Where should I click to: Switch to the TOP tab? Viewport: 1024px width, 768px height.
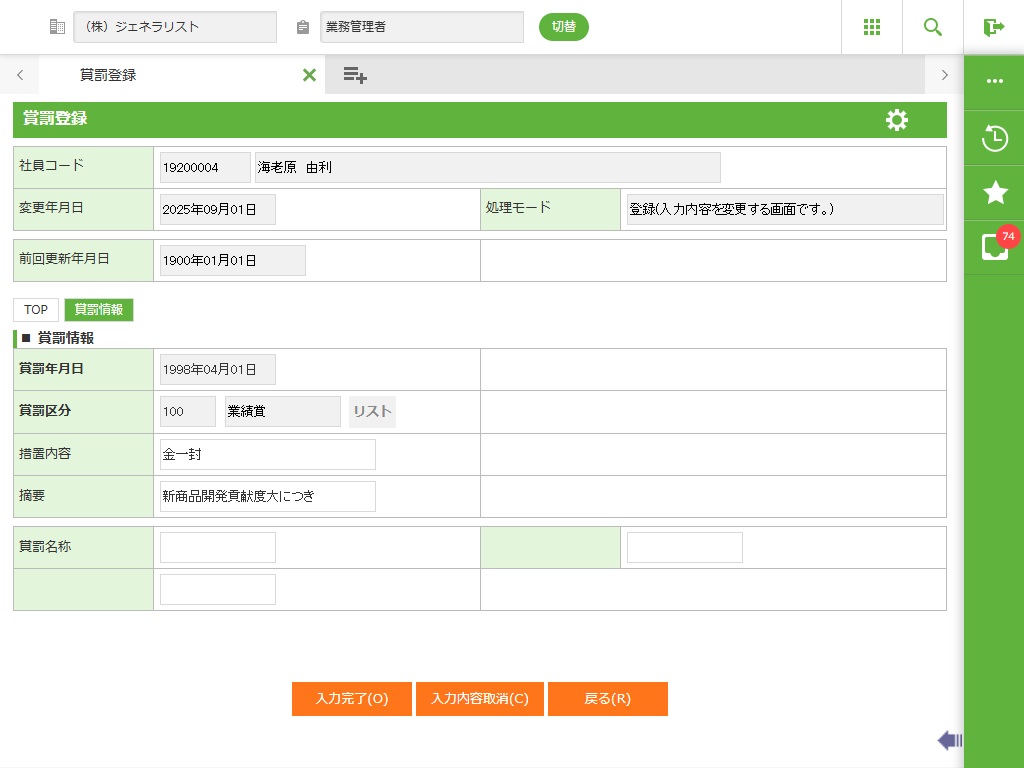pyautogui.click(x=36, y=310)
